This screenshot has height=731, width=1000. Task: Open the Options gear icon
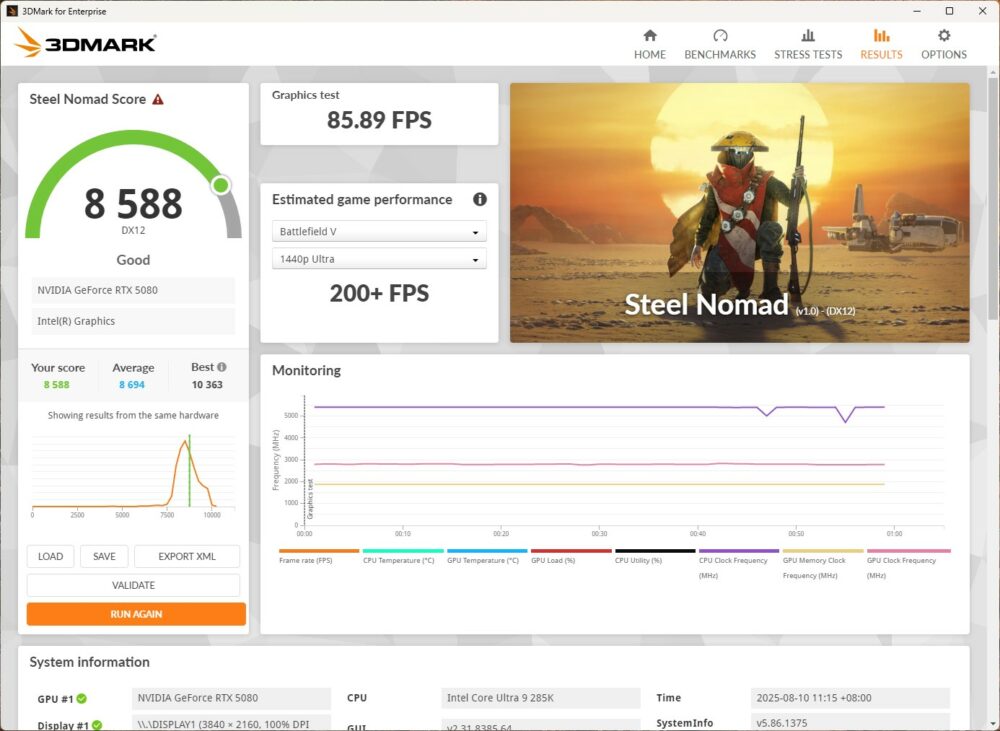944,36
